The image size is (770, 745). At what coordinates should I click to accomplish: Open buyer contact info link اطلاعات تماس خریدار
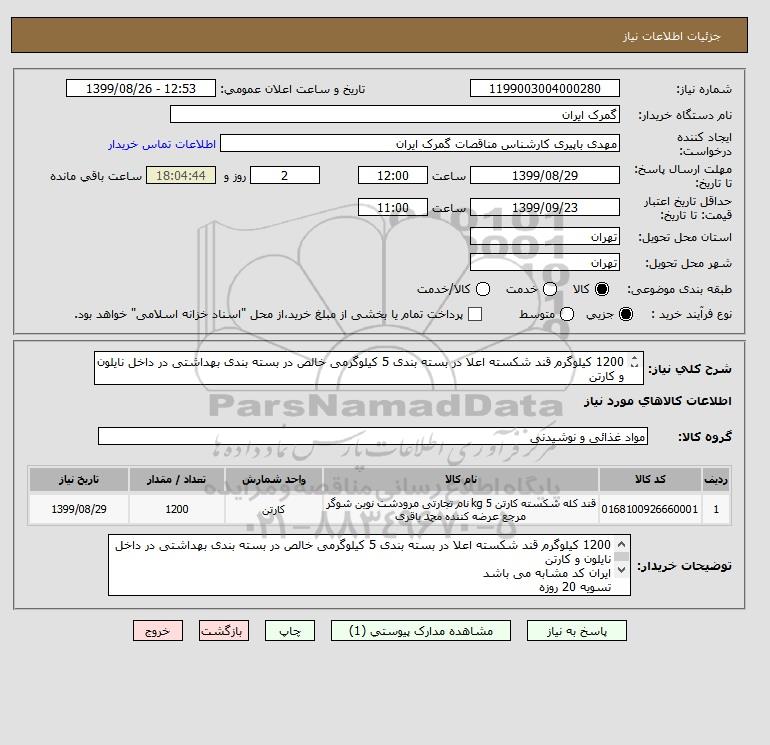(x=162, y=144)
